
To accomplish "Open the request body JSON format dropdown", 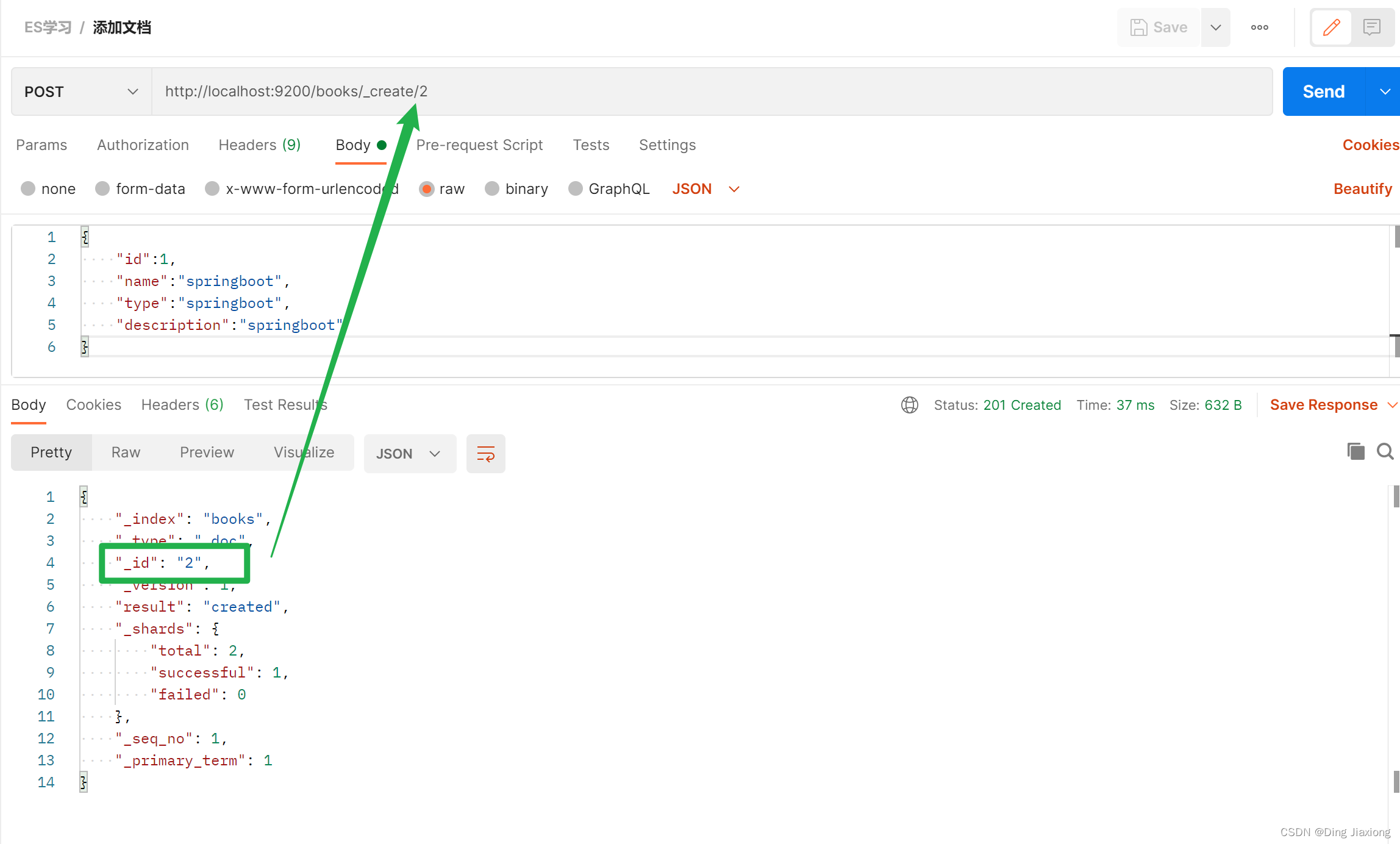I will click(x=705, y=189).
